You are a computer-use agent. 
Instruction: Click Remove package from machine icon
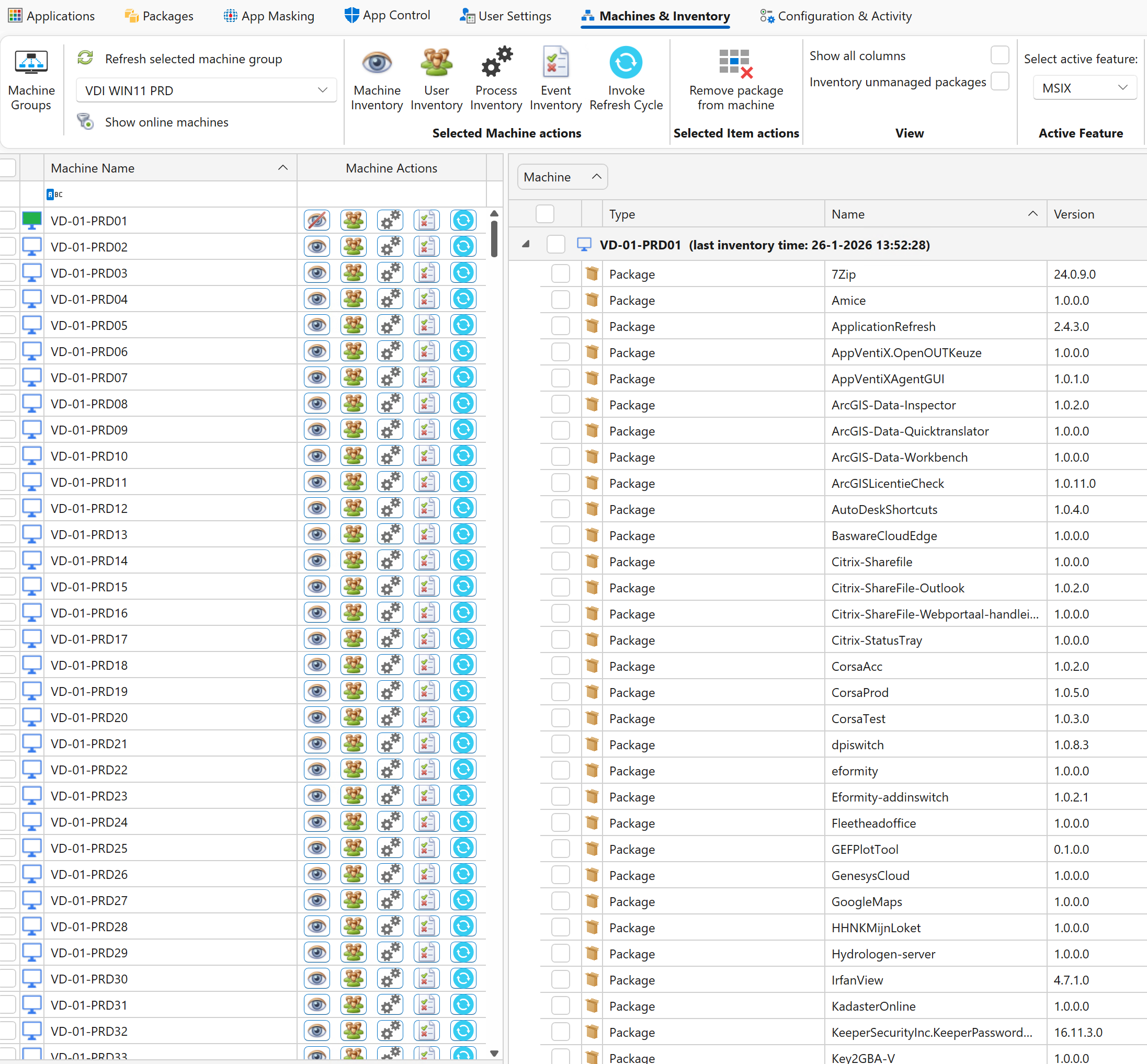click(x=735, y=63)
